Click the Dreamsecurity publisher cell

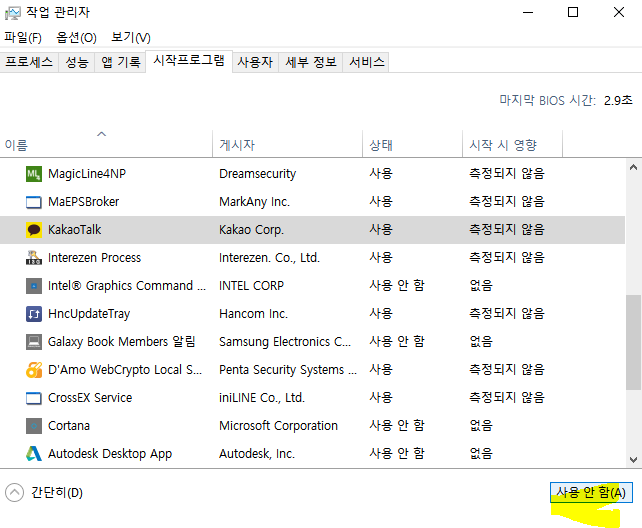click(x=258, y=174)
